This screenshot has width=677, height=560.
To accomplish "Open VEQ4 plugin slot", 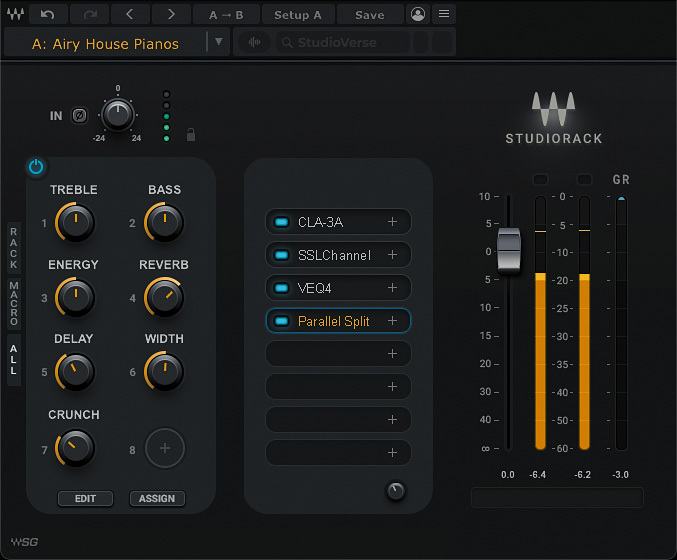I will 338,288.
